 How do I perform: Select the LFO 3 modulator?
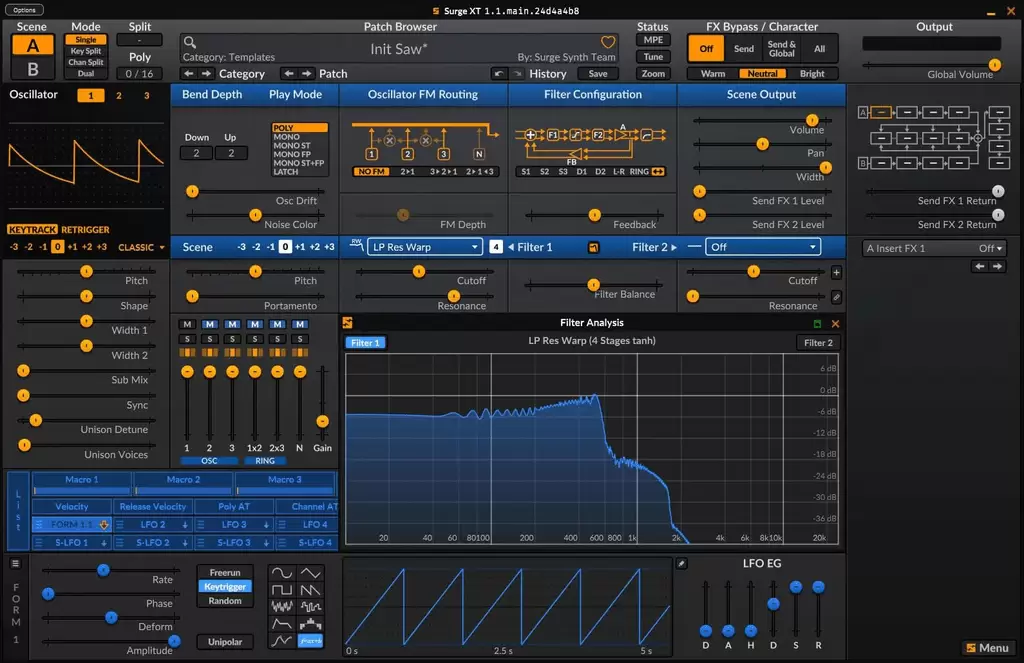point(233,525)
